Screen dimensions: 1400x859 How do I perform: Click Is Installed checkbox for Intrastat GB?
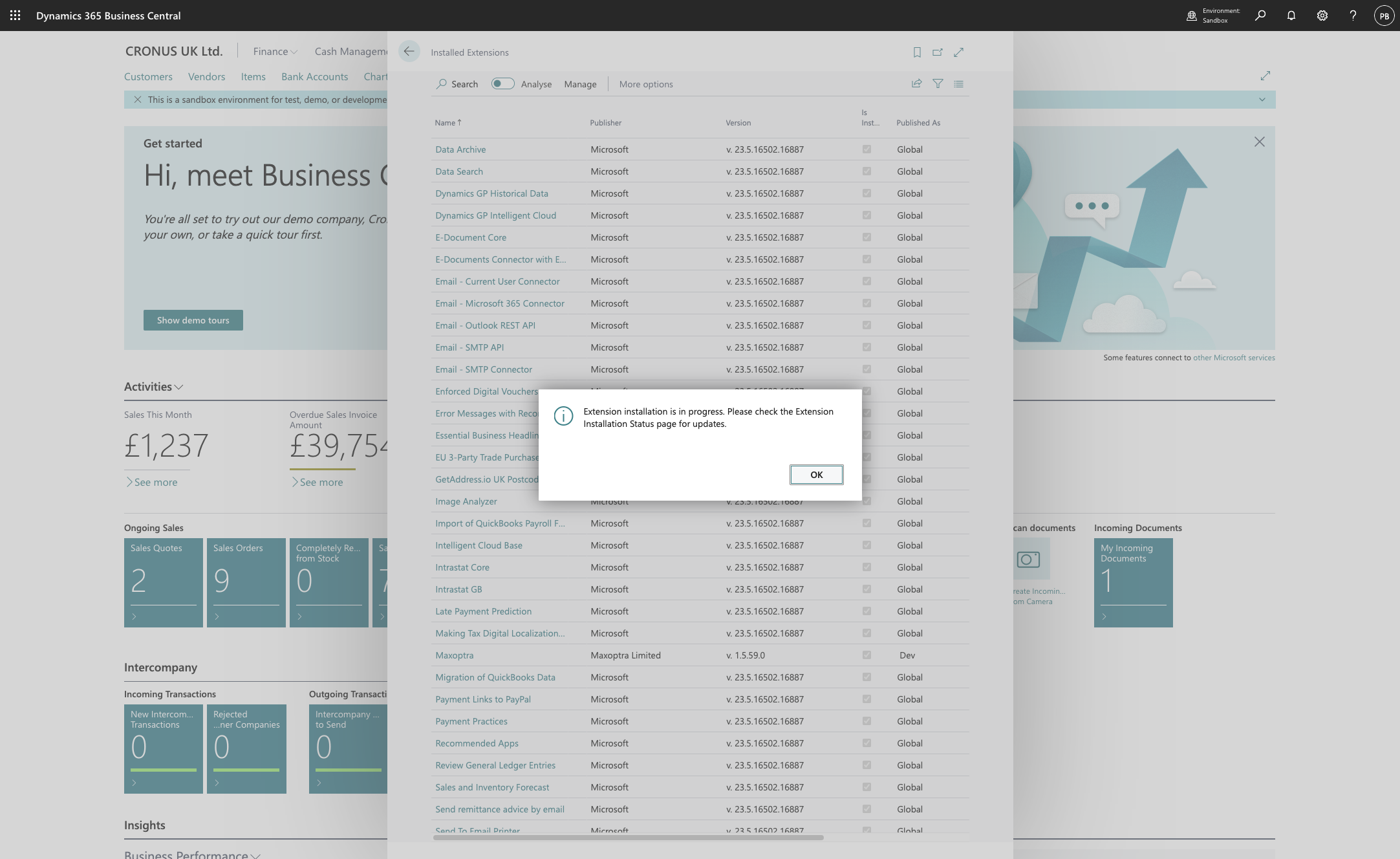pyautogui.click(x=867, y=589)
